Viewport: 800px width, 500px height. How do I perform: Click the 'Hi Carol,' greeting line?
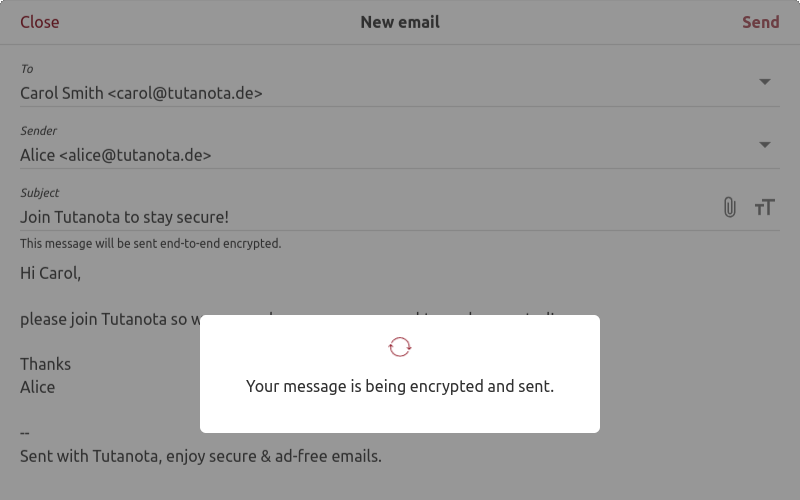click(50, 272)
